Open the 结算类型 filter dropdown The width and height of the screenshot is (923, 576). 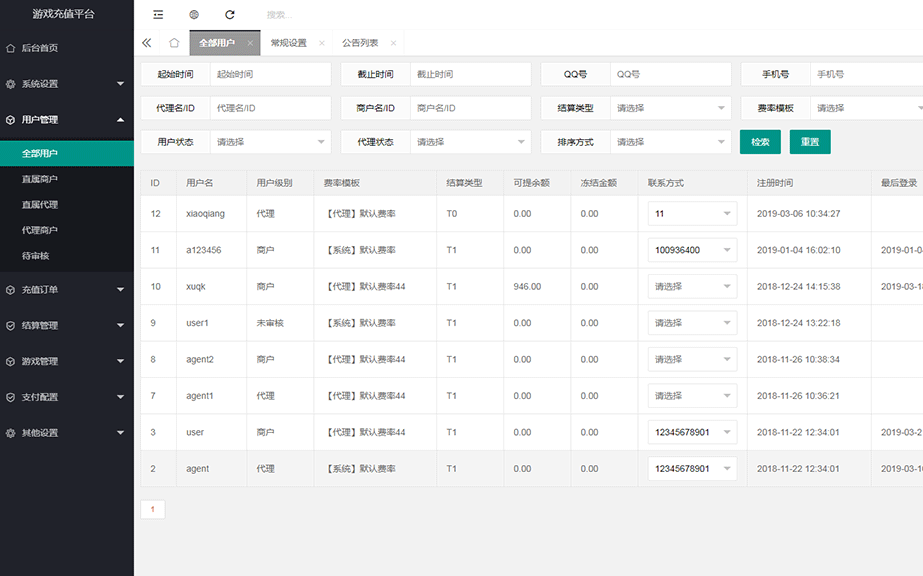click(670, 108)
